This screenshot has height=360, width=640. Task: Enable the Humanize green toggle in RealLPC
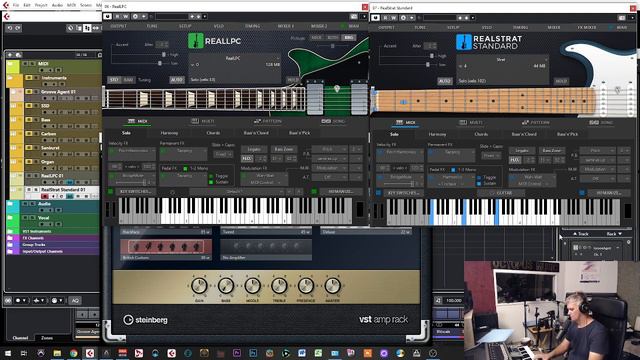[314, 191]
